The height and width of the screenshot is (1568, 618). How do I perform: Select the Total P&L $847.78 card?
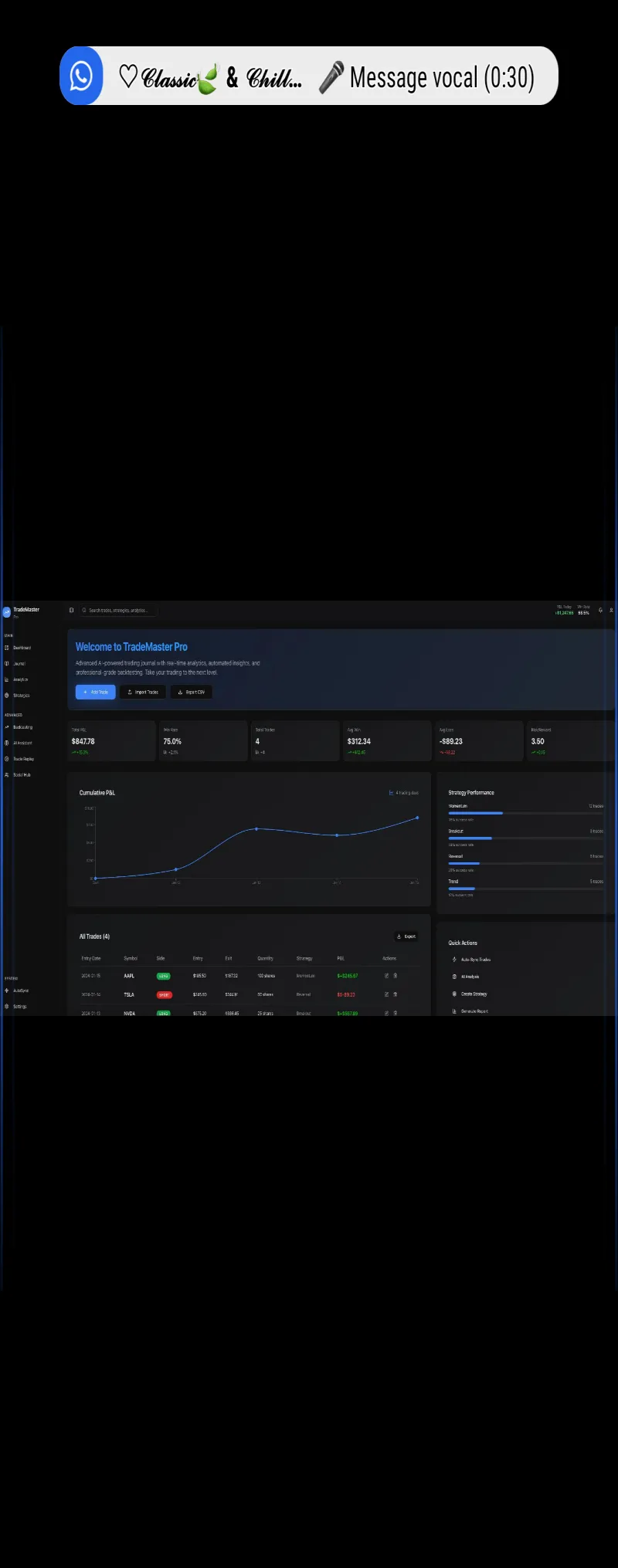(111, 741)
